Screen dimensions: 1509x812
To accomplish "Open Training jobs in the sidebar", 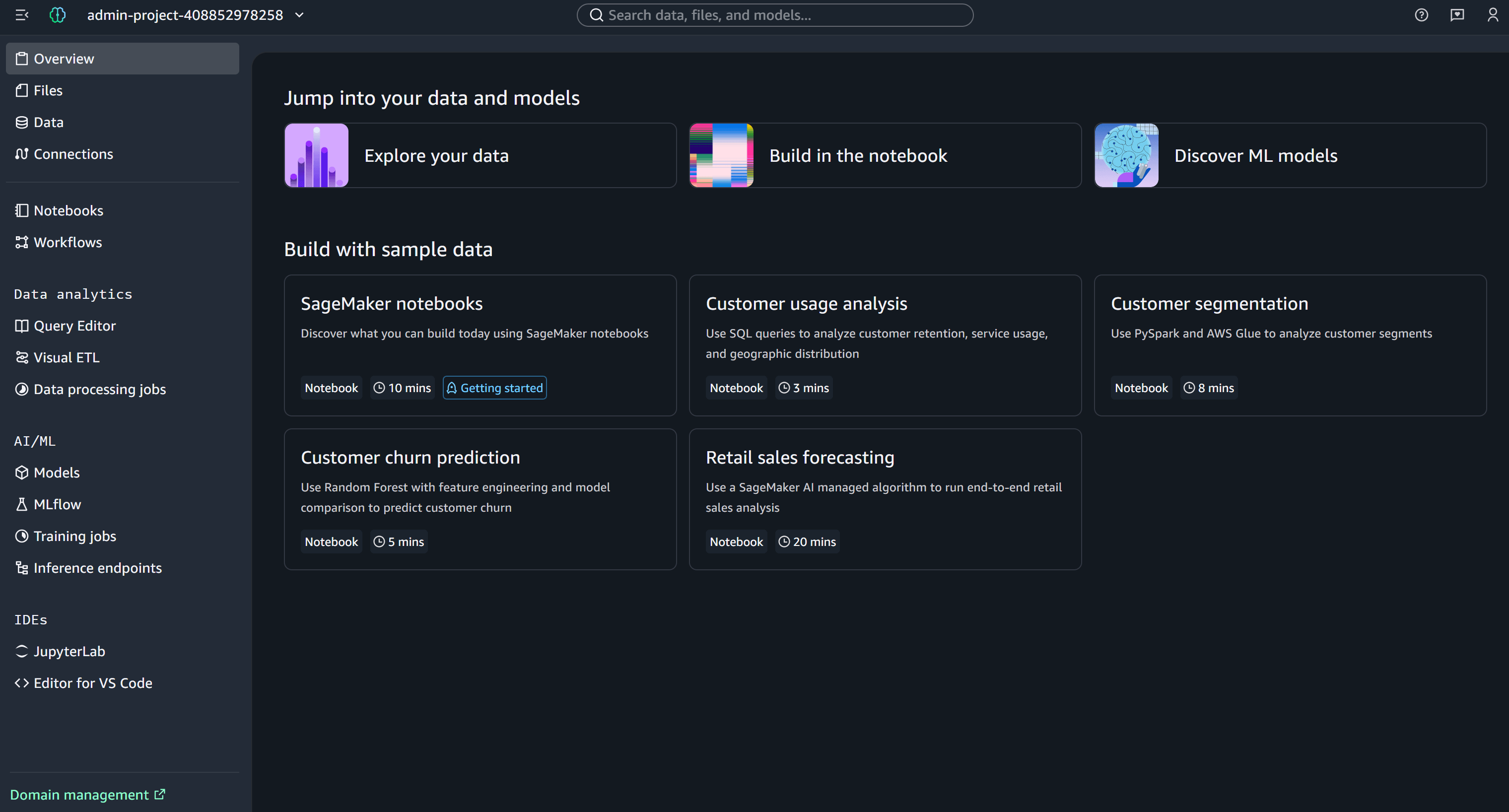I will (x=123, y=536).
